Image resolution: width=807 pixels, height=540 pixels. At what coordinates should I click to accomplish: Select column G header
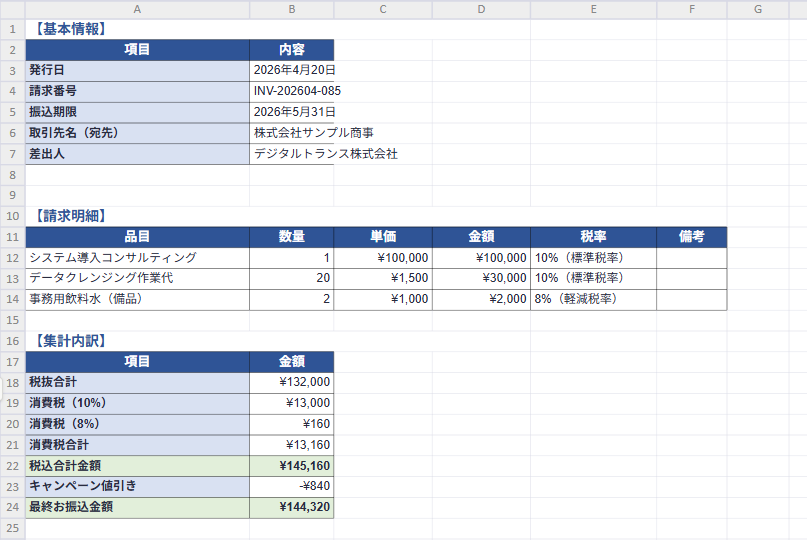[758, 9]
